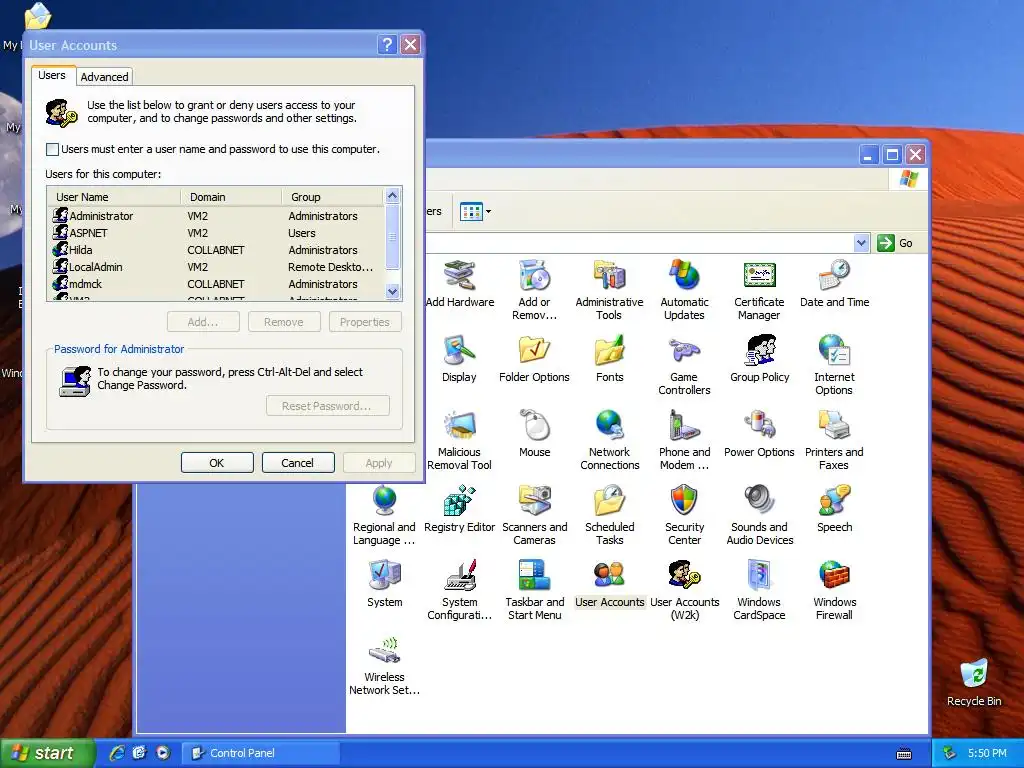
Task: Sort users by Group column header
Action: (334, 197)
